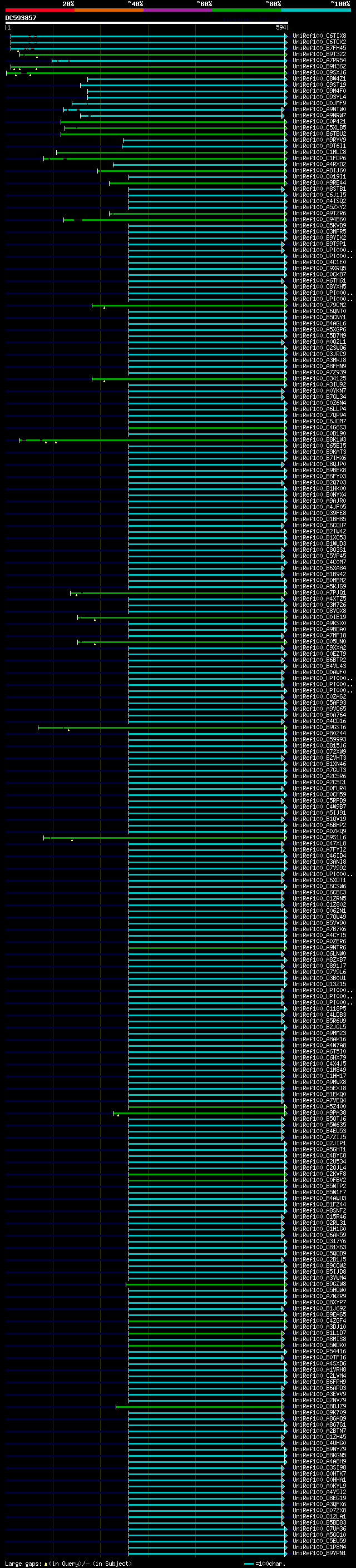Click the green alignment bar for UniRef100_B9S1L6

pyautogui.click(x=166, y=838)
